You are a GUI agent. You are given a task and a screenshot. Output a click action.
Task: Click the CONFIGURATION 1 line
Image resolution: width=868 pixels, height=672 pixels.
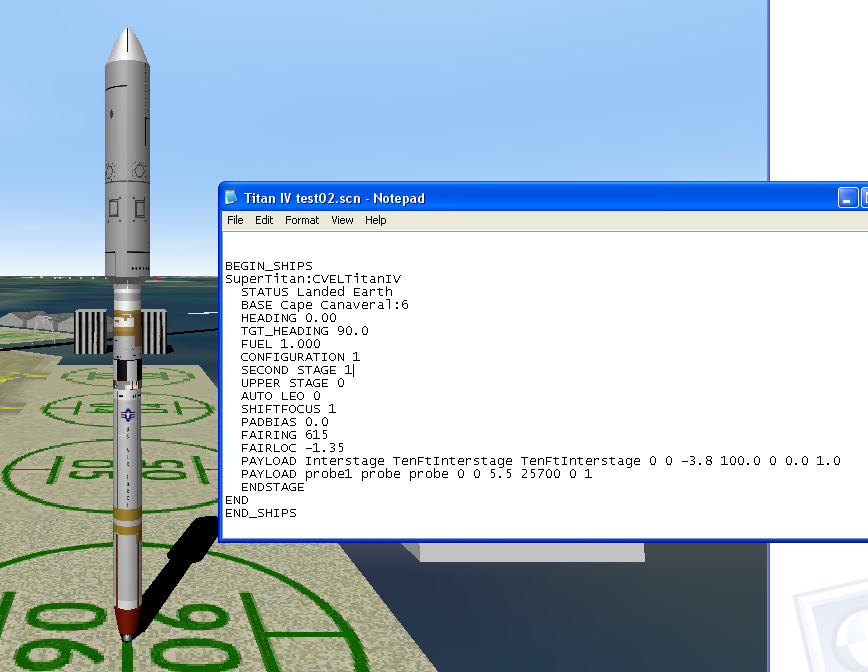300,357
